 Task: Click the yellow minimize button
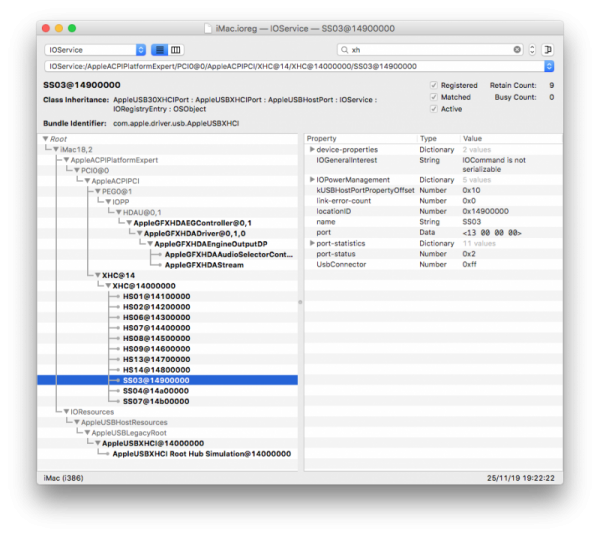click(x=59, y=28)
